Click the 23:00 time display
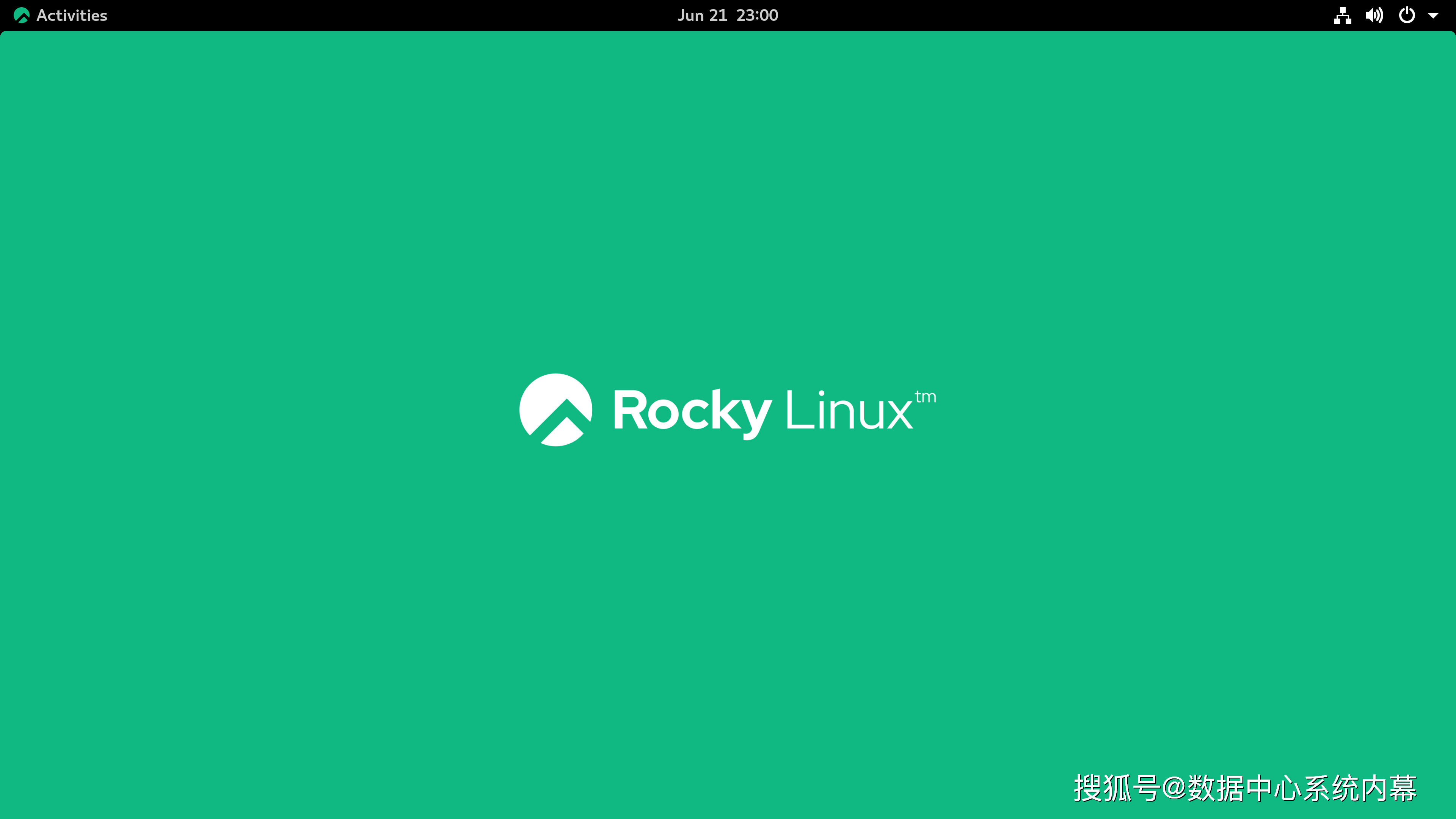Image resolution: width=1456 pixels, height=819 pixels. point(758,15)
